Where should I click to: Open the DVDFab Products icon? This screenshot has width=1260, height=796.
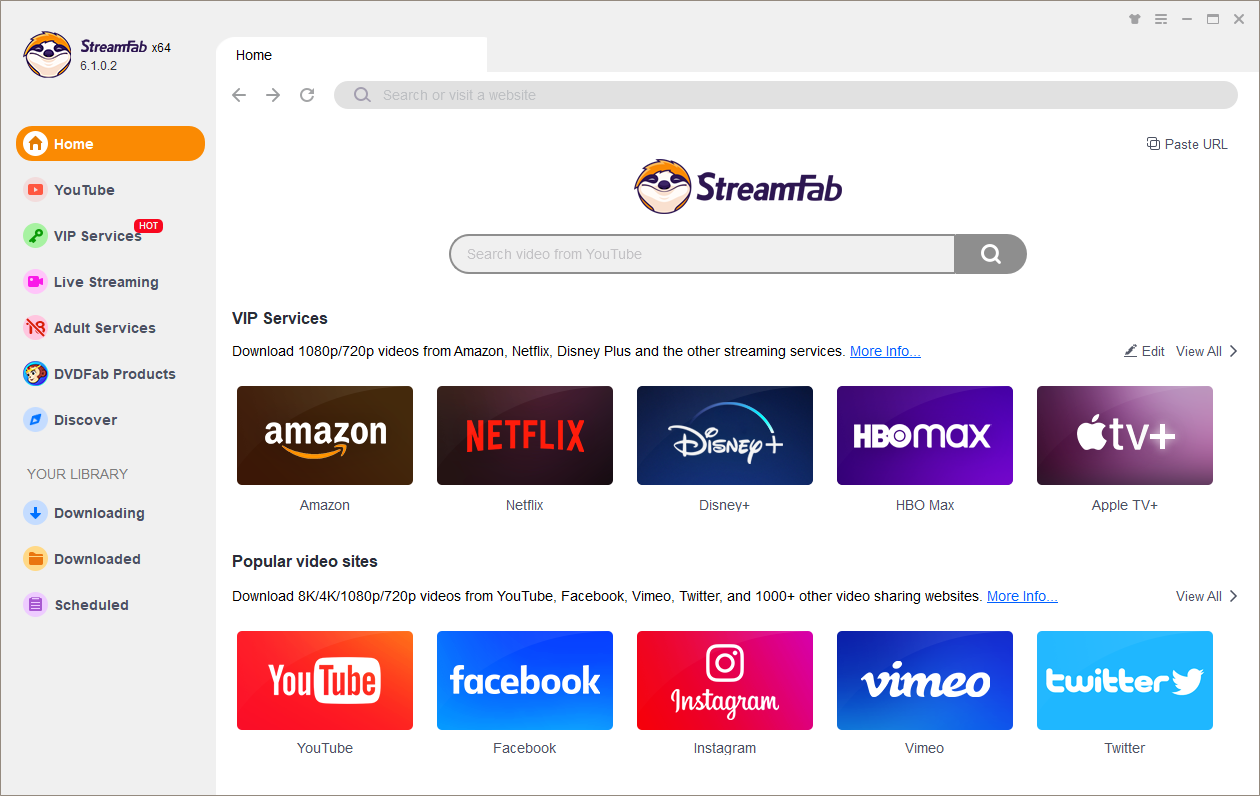pos(36,374)
